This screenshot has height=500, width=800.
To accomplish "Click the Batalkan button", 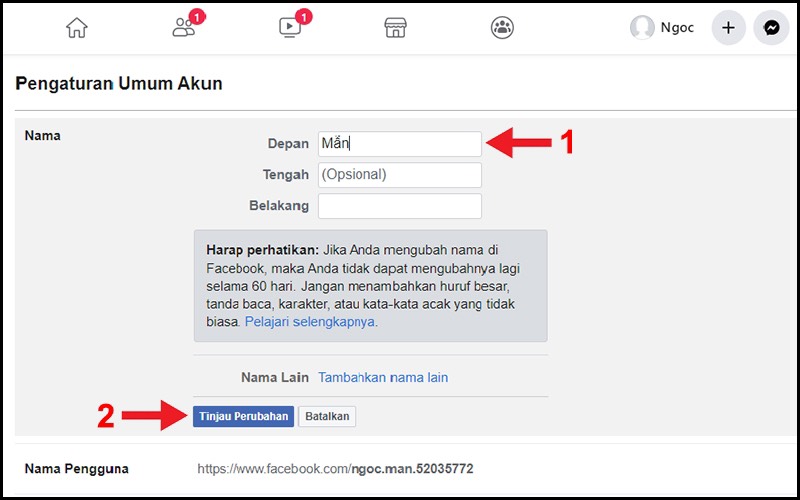I will click(x=327, y=416).
